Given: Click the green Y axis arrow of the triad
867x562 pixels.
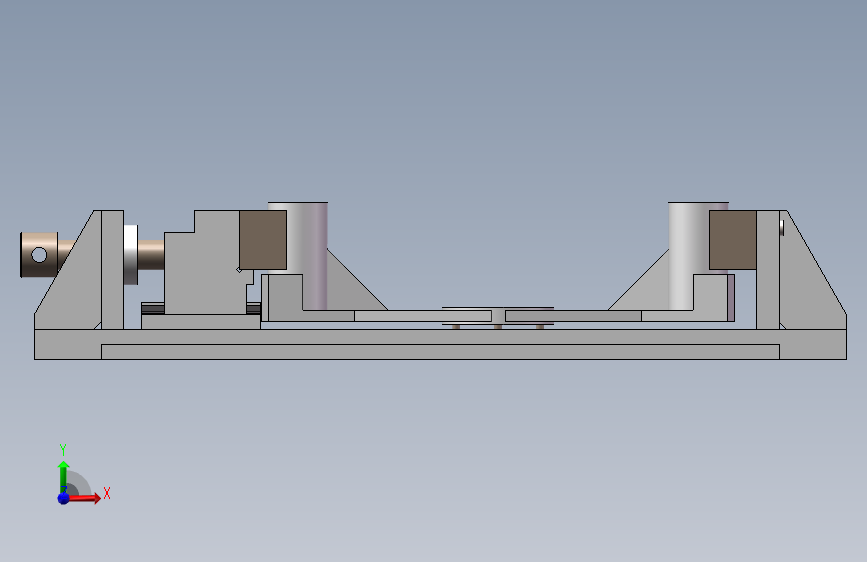Looking at the screenshot, I should 63,475.
